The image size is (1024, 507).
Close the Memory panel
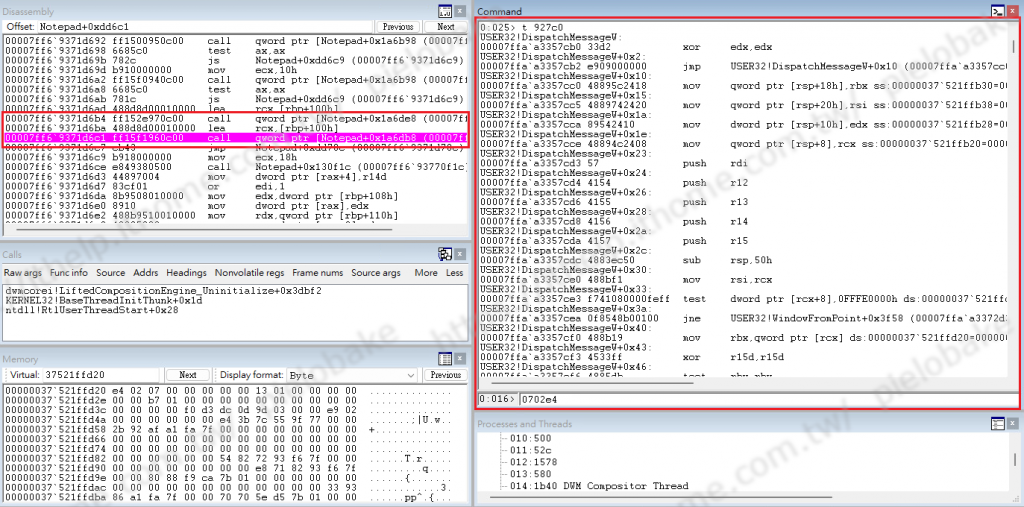coord(461,359)
